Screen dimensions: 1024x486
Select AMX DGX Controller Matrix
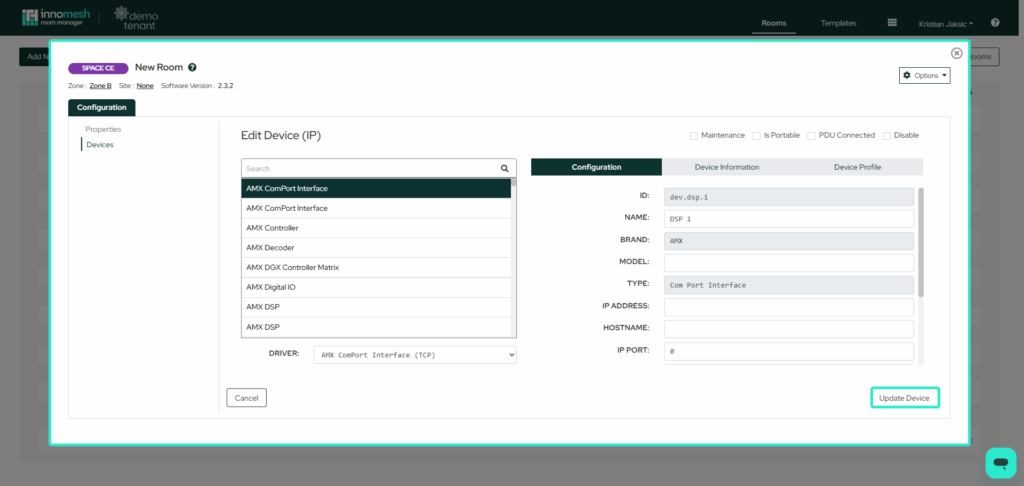pos(376,267)
